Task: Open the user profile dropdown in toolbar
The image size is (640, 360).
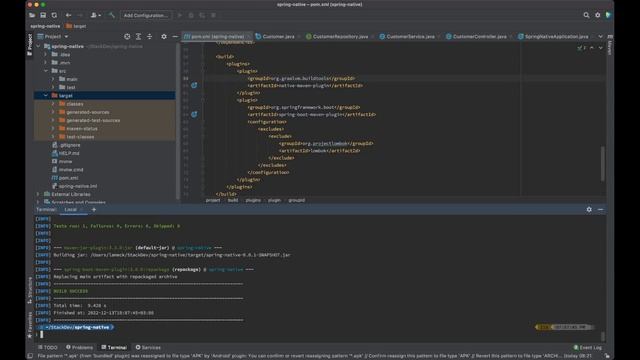Action: point(96,15)
